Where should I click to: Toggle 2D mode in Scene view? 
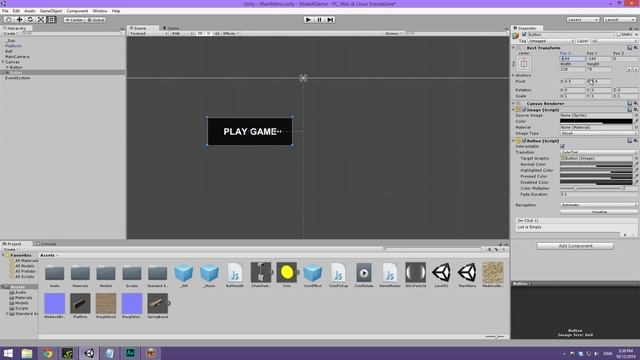click(x=200, y=33)
